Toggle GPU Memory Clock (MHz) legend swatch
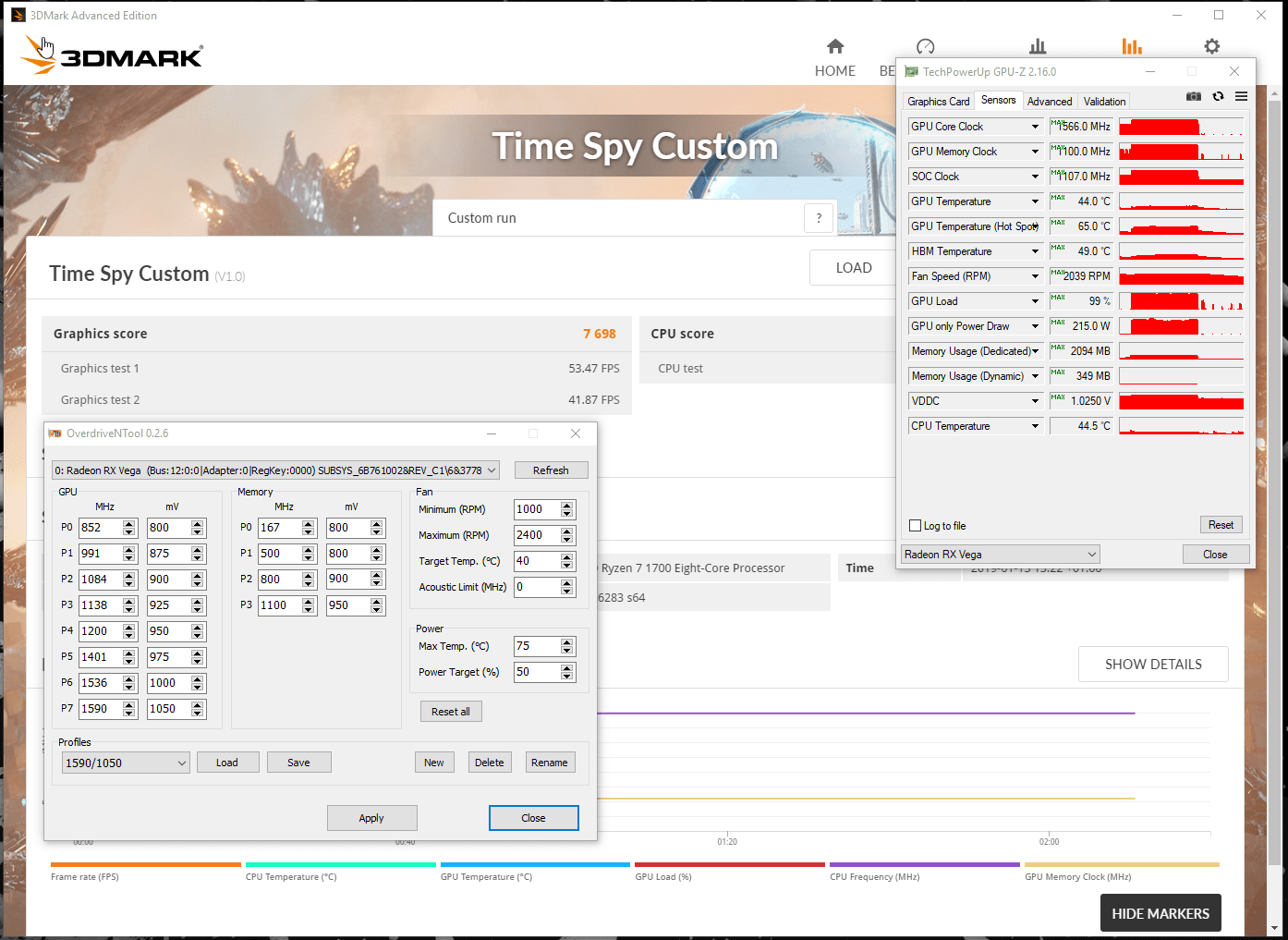 (1122, 865)
